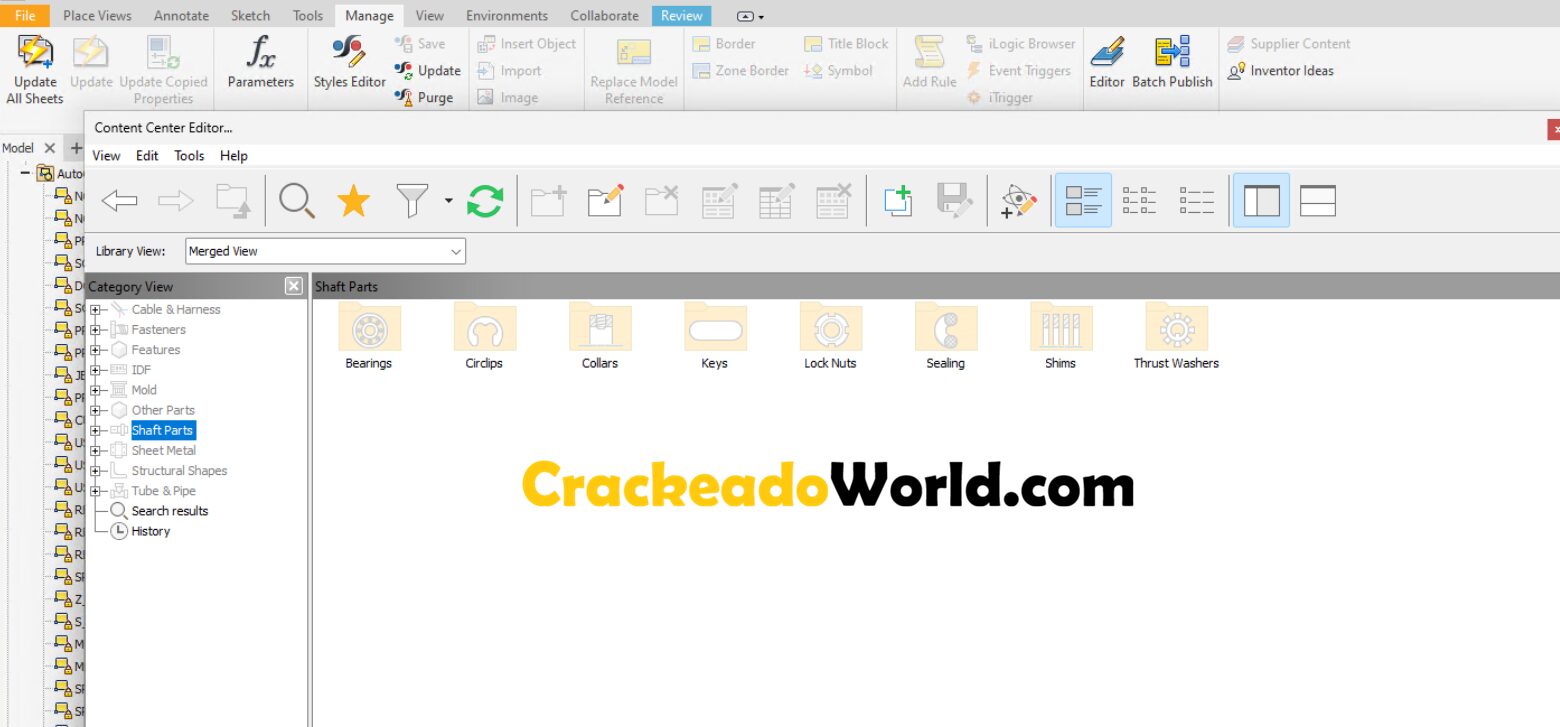Select History in the category tree

pyautogui.click(x=151, y=531)
